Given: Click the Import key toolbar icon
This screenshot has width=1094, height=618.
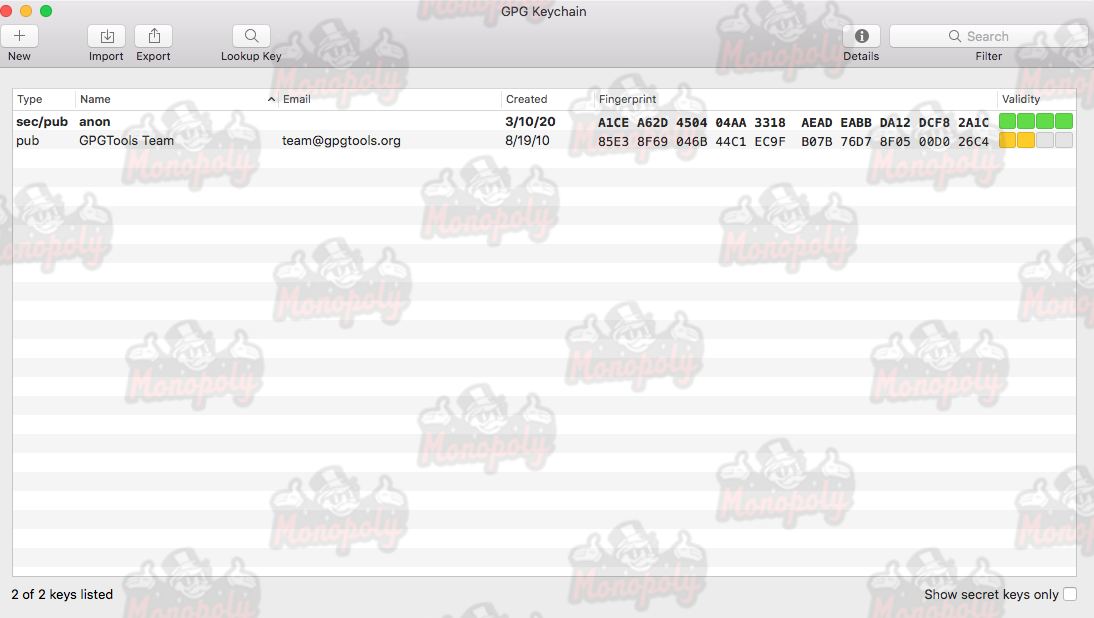Looking at the screenshot, I should (106, 36).
